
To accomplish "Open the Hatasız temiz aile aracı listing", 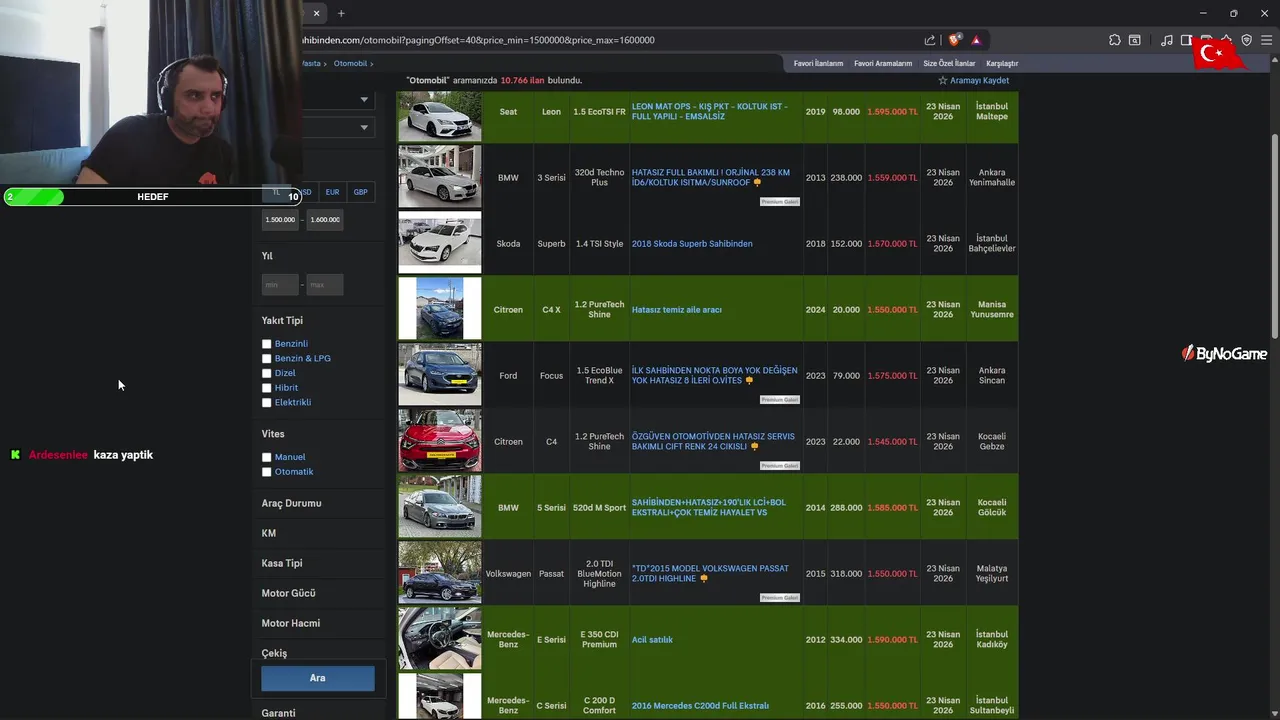I will [x=677, y=310].
